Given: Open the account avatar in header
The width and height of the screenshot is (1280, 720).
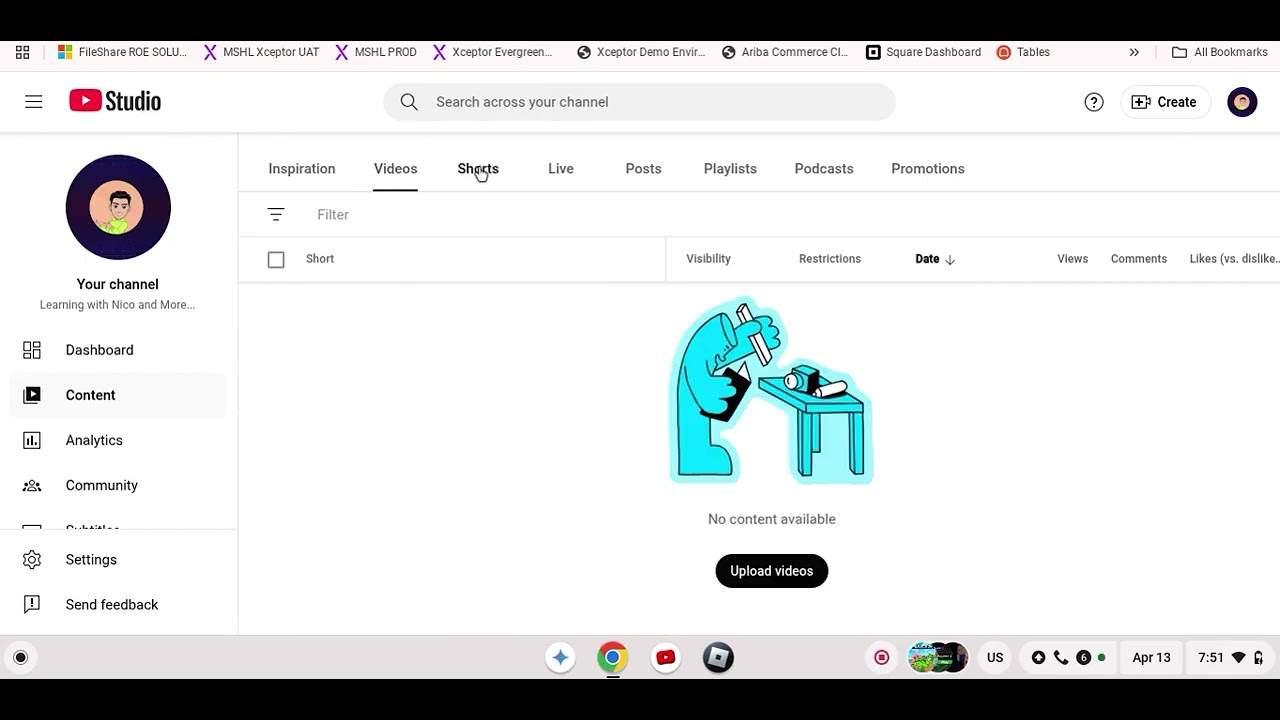Looking at the screenshot, I should (x=1242, y=102).
